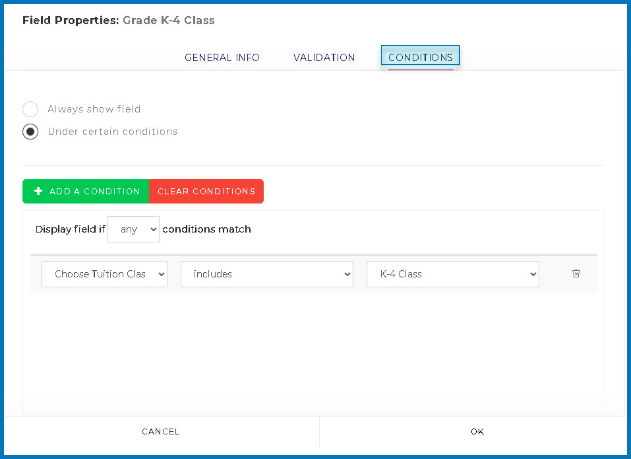Click the chevron arrow of includes dropdown
This screenshot has width=631, height=459.
346,274
